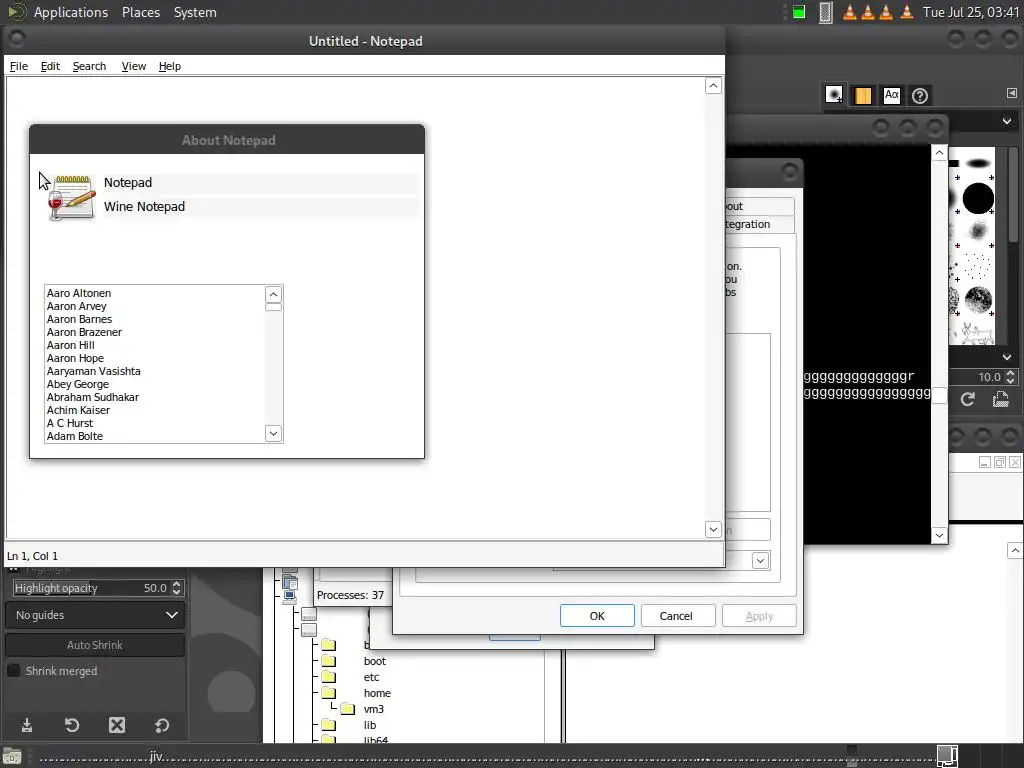Click credits list scroll-up arrow in About dialog

(x=274, y=294)
